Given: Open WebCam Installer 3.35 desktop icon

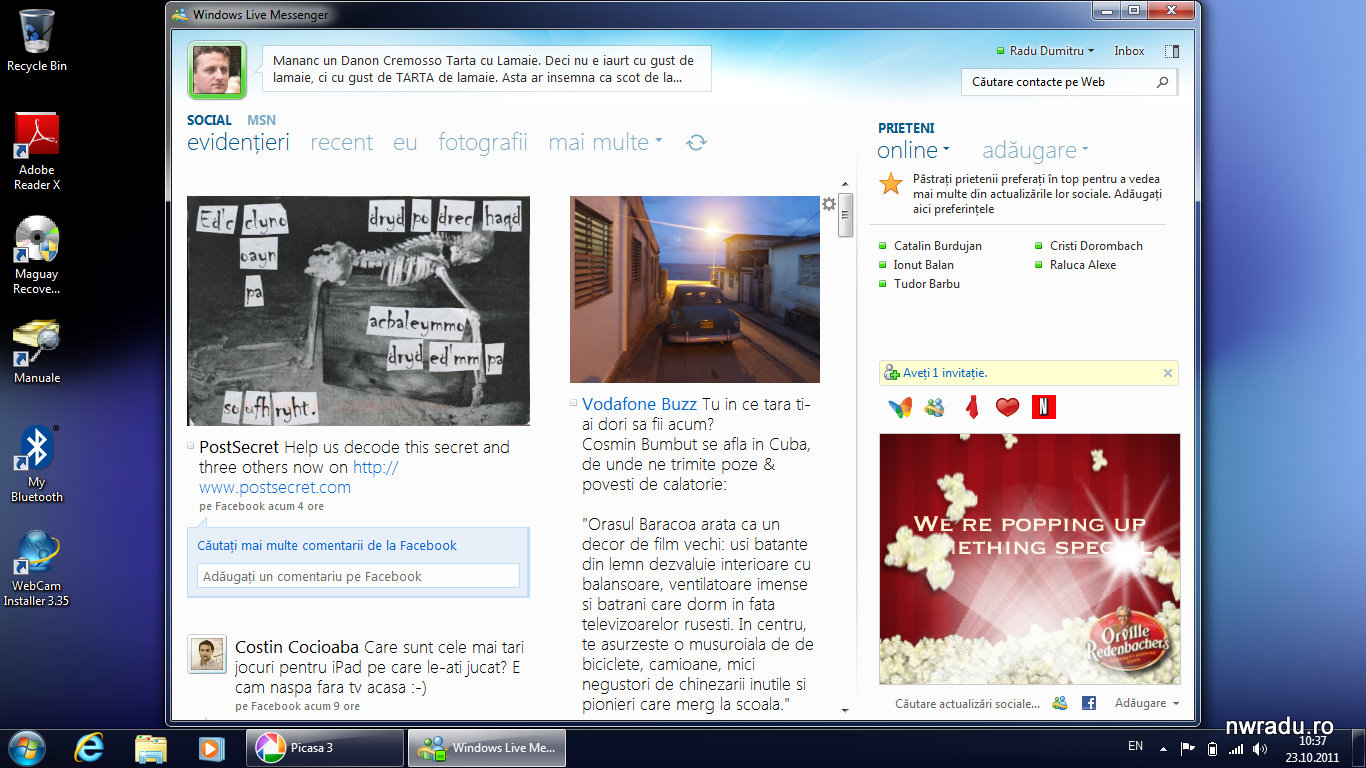Looking at the screenshot, I should click(37, 568).
